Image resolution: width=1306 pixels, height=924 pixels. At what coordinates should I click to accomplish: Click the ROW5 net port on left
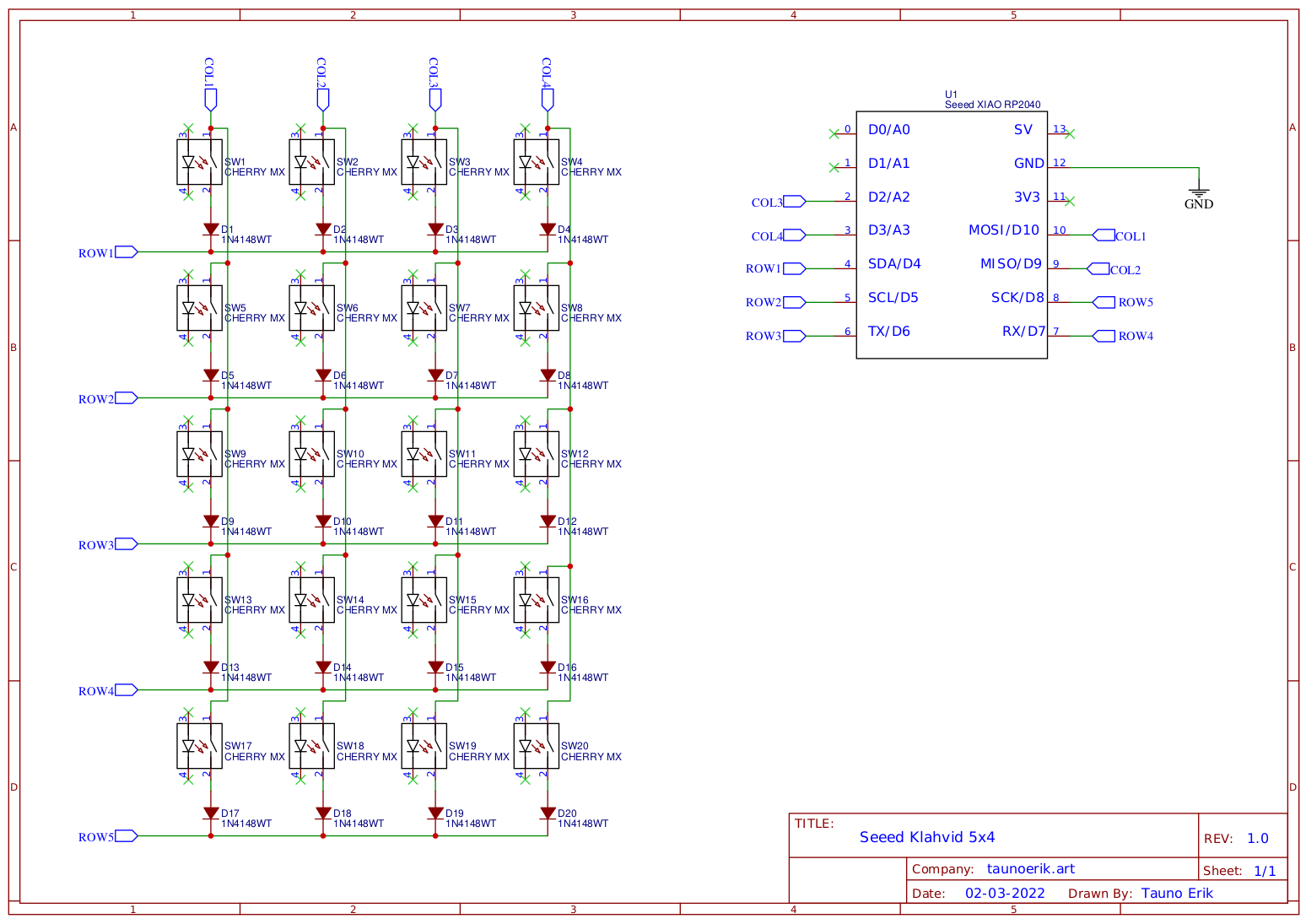point(126,836)
